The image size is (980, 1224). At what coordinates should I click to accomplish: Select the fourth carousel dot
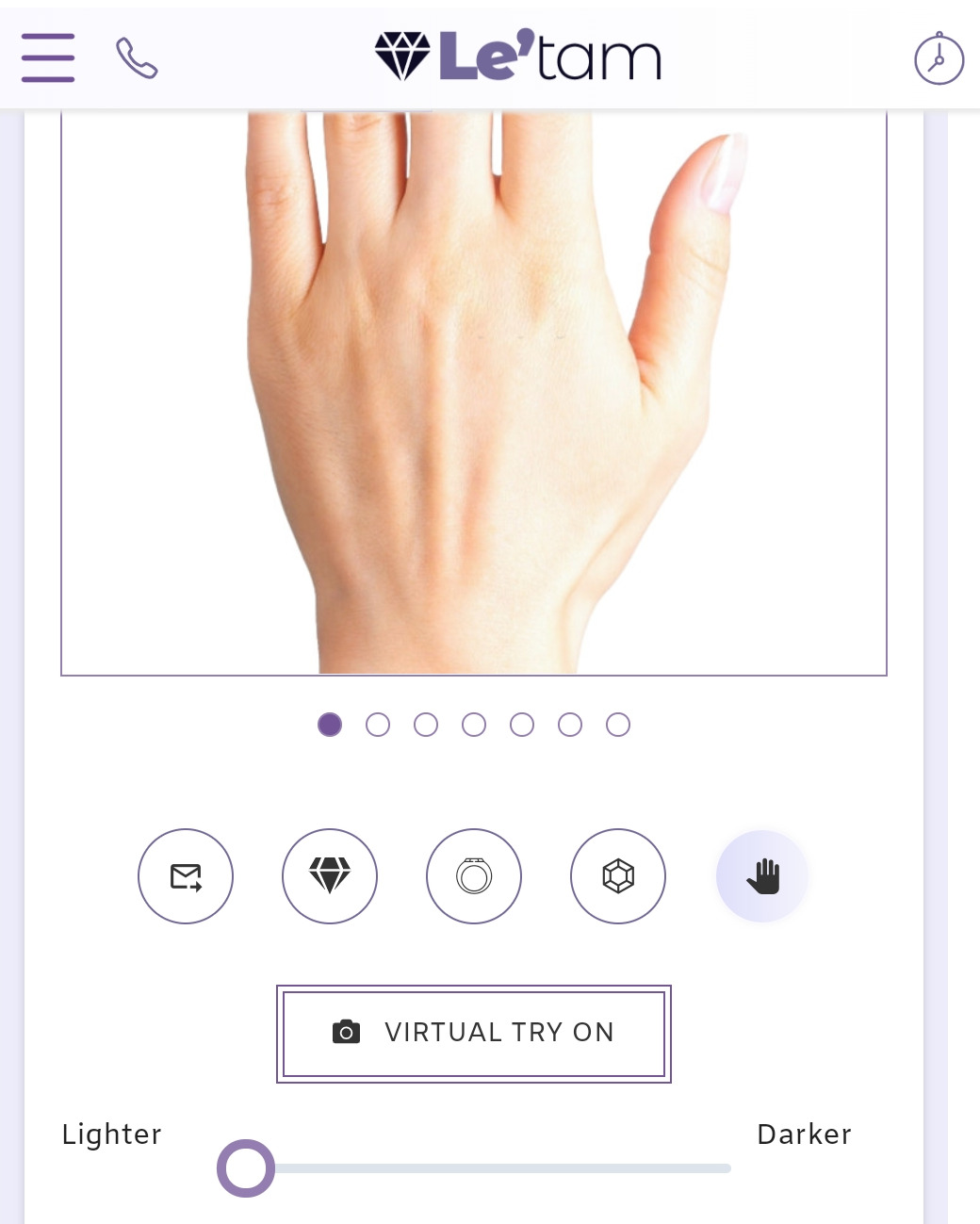[474, 725]
